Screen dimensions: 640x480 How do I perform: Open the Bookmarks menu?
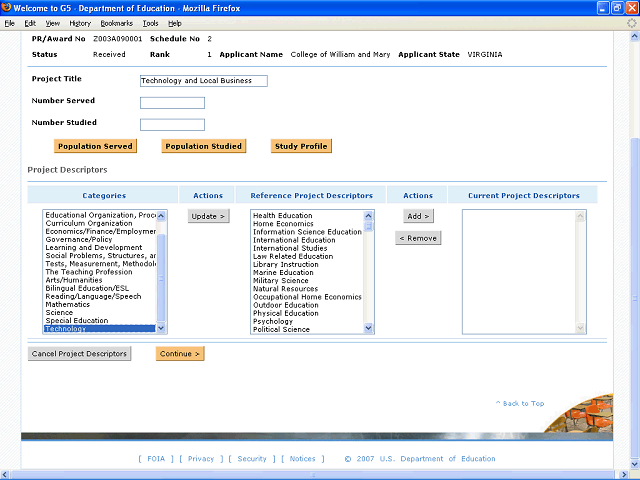pyautogui.click(x=116, y=22)
